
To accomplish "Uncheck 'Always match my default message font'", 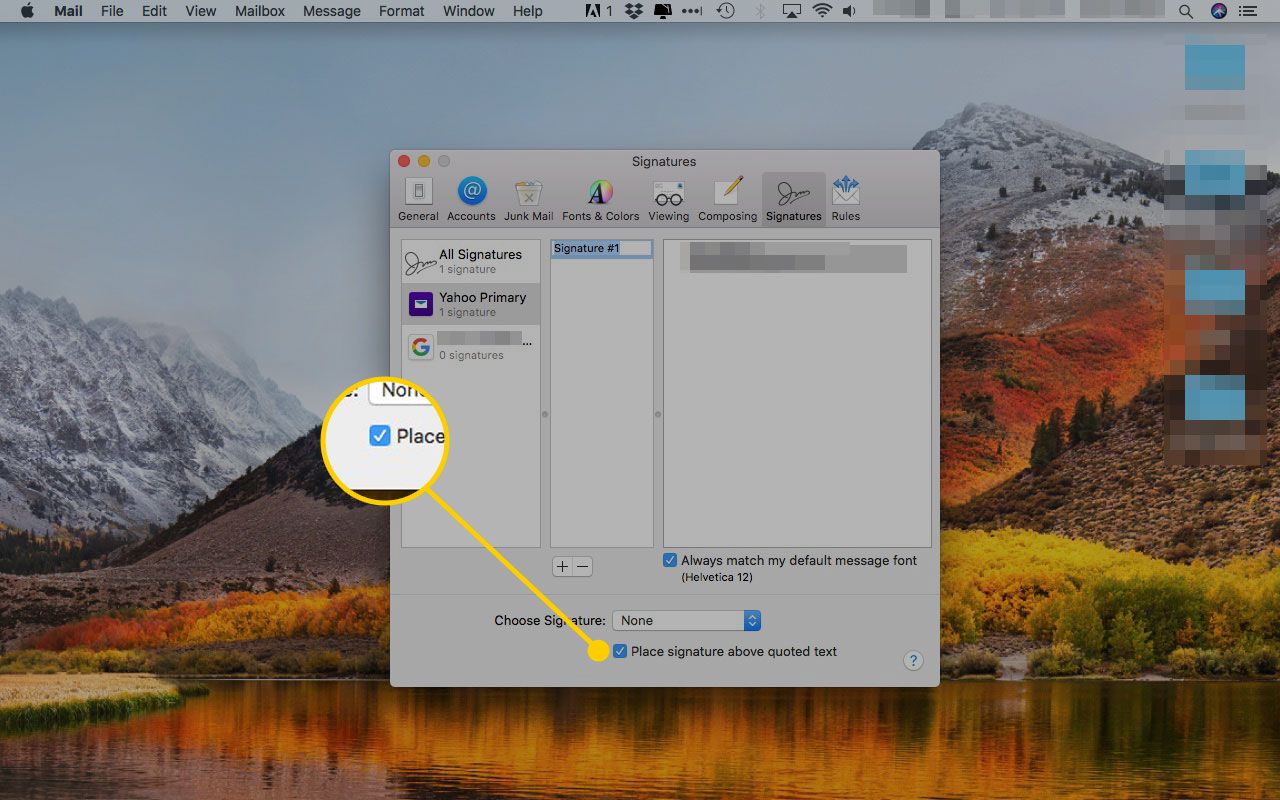I will (x=670, y=561).
